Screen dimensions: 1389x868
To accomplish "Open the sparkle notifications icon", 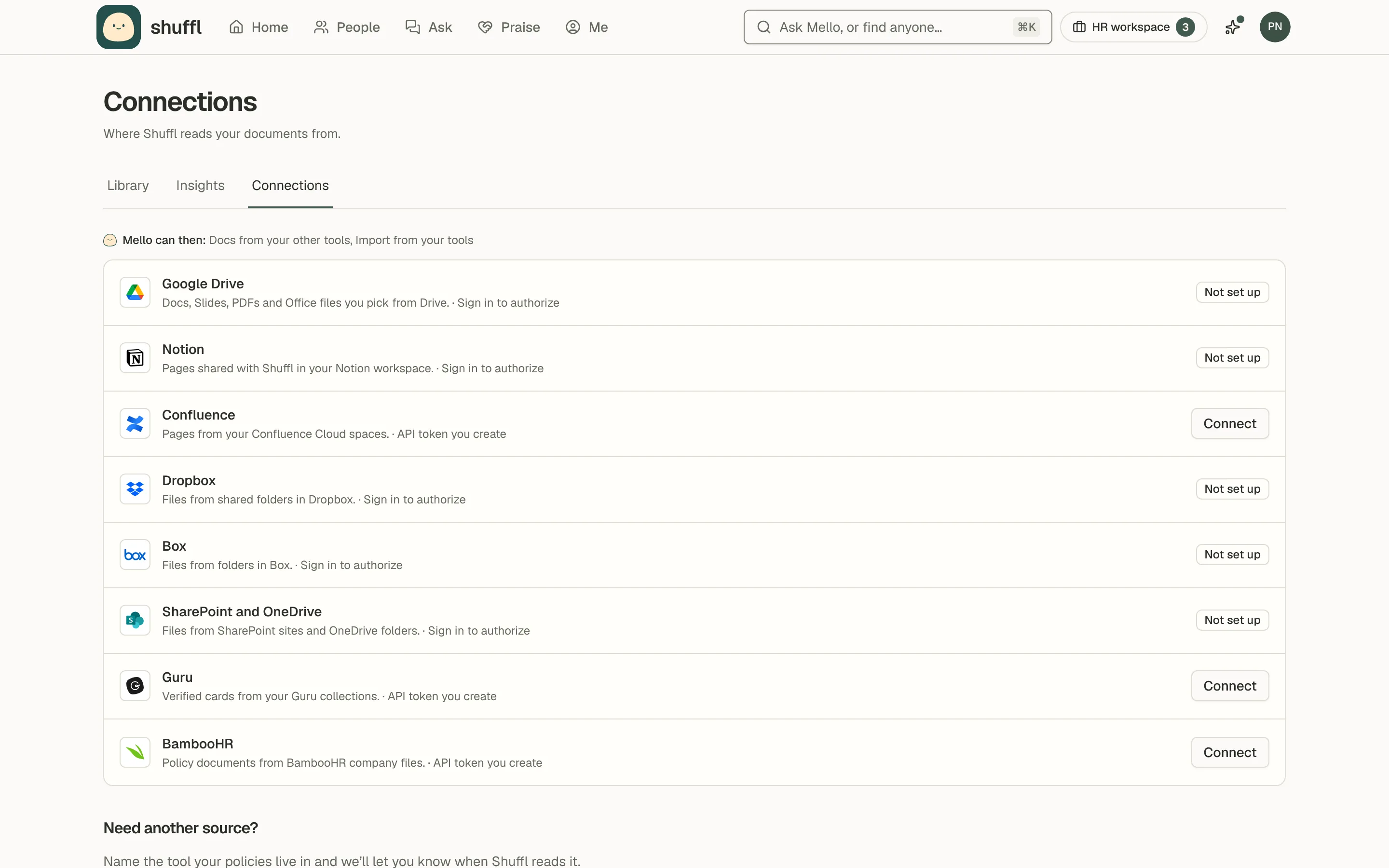I will click(x=1233, y=27).
